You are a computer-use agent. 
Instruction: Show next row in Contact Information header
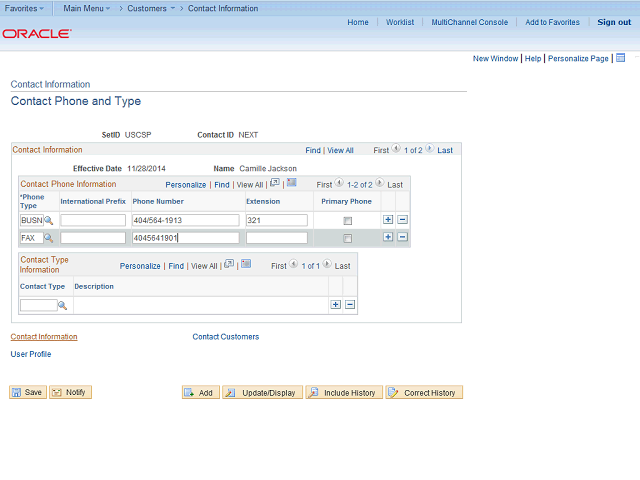pos(429,149)
